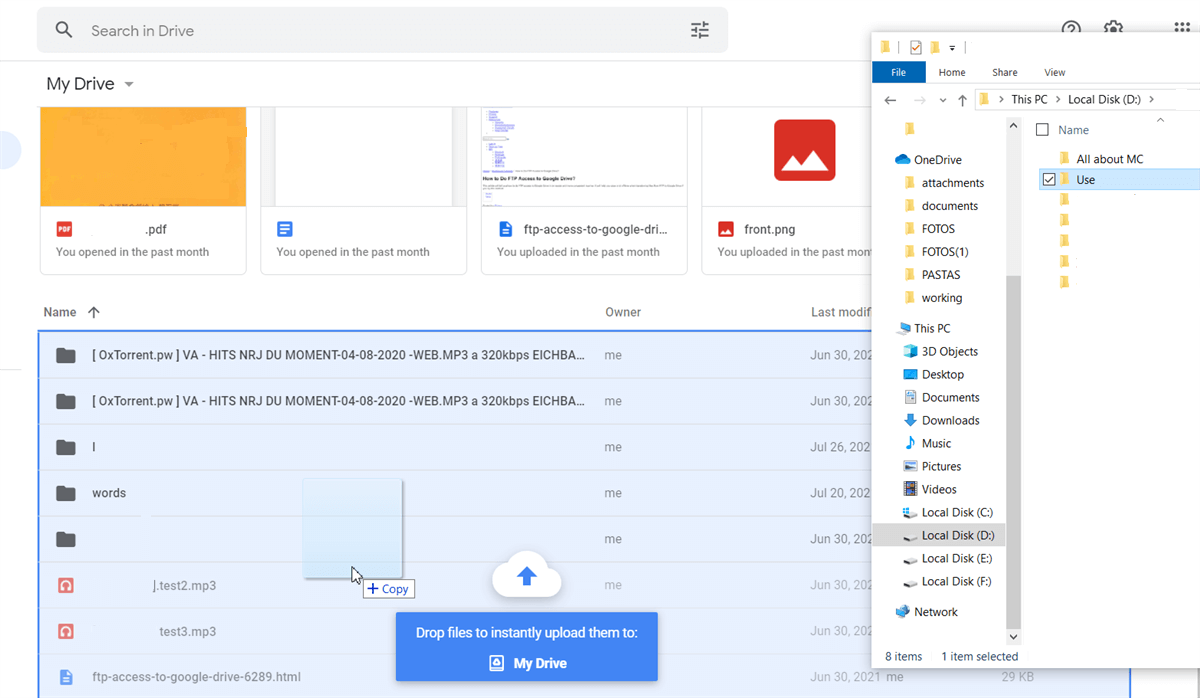Sort Drive files by Name column header
Screen dimensions: 1200x698
point(60,312)
